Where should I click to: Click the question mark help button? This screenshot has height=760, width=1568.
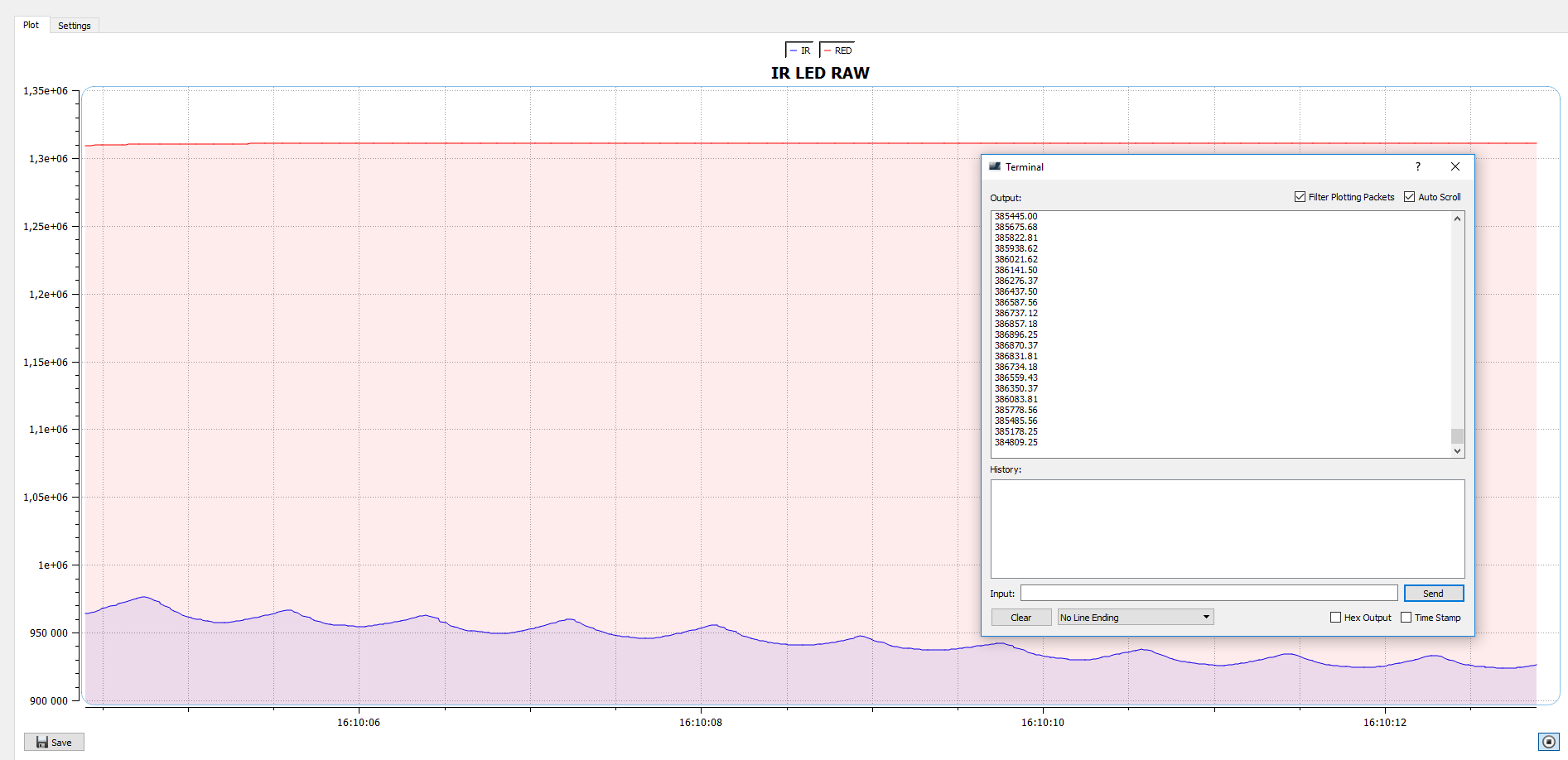1418,166
